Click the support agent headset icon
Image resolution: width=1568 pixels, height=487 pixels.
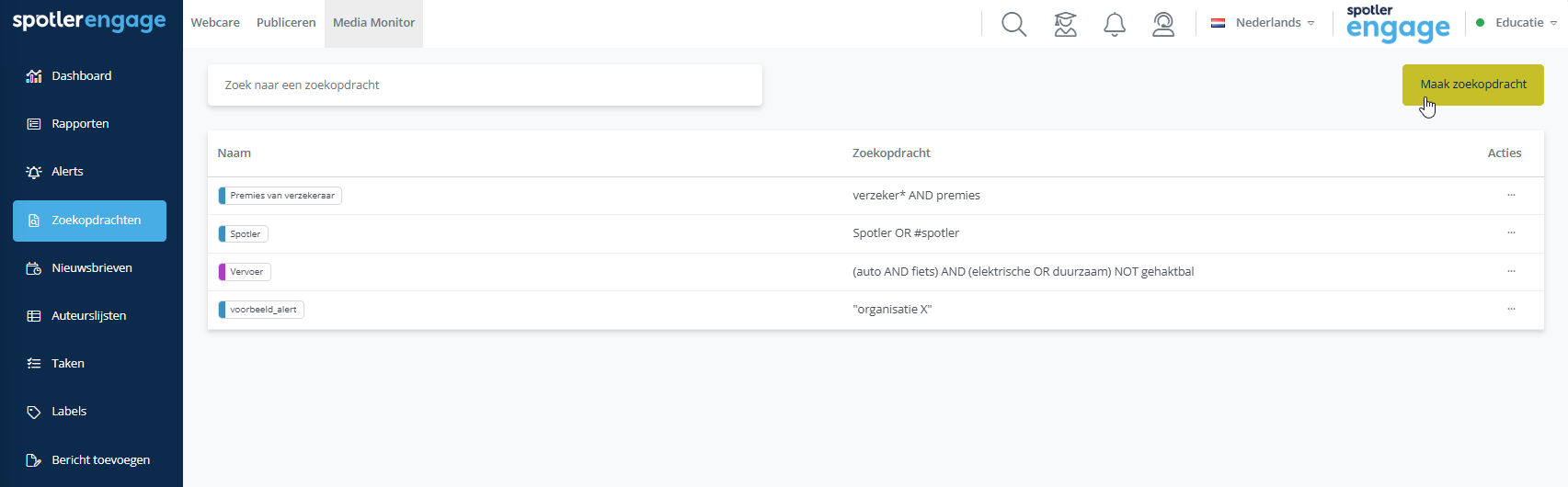click(1163, 24)
